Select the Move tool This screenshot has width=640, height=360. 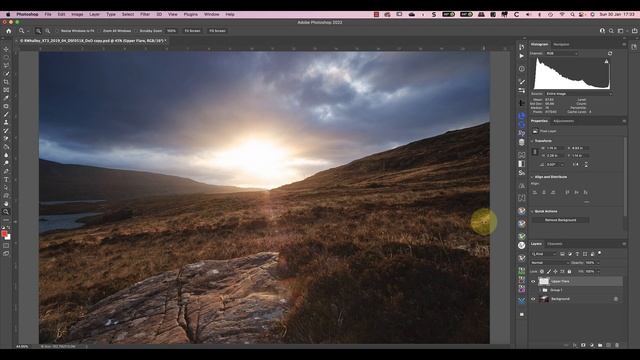click(6, 49)
